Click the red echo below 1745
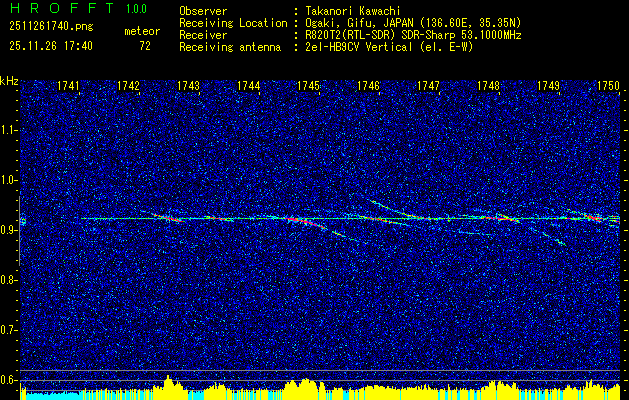Viewport: 629px width, 400px height. [305, 221]
